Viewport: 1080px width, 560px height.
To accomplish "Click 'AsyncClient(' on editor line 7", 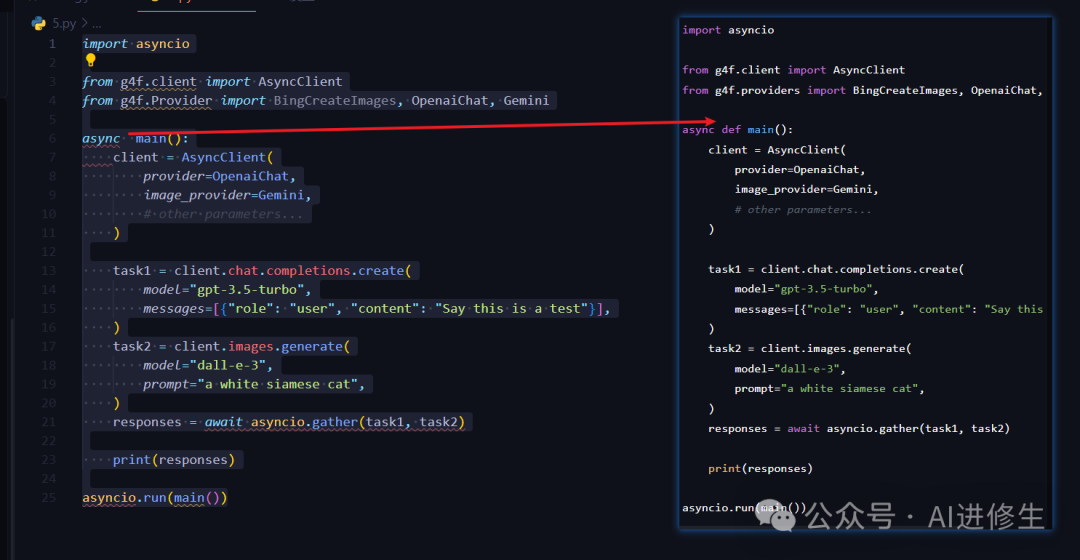I will 227,157.
